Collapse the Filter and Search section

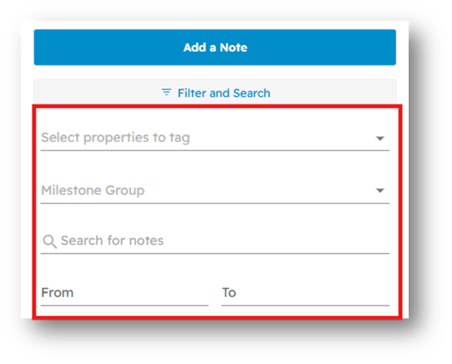[215, 92]
